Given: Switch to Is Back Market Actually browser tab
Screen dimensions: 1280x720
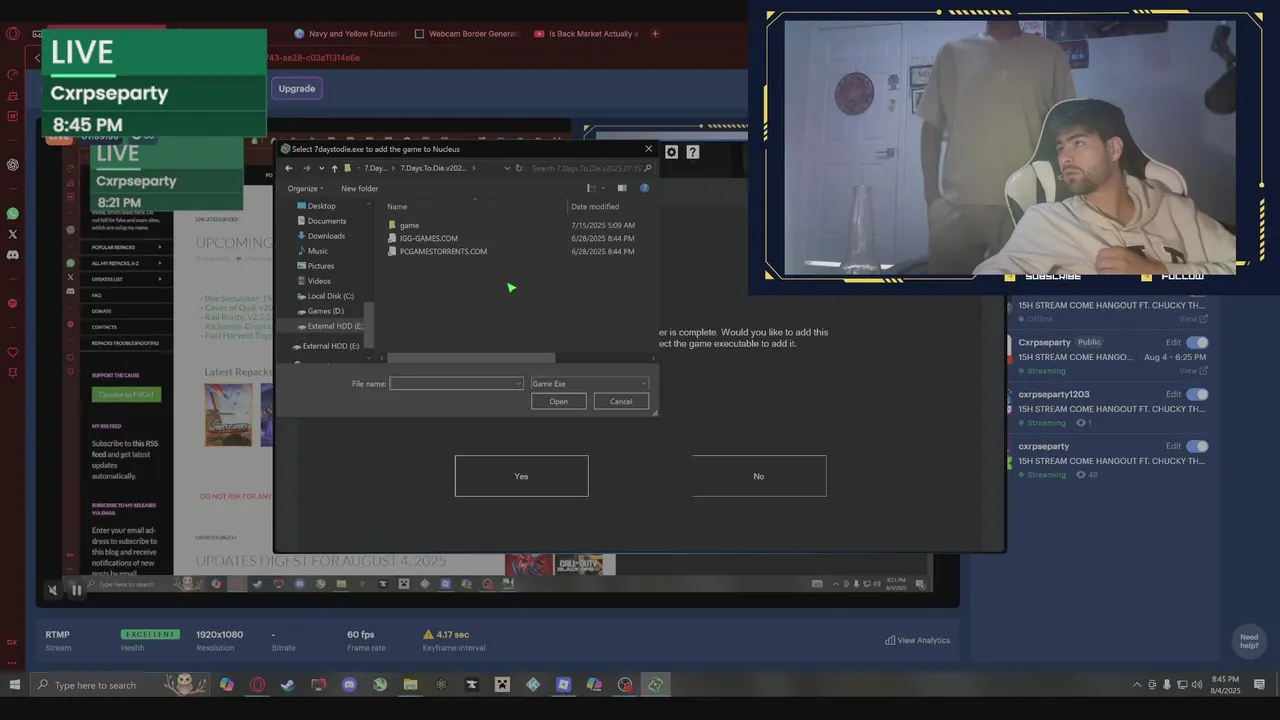Looking at the screenshot, I should click(586, 33).
